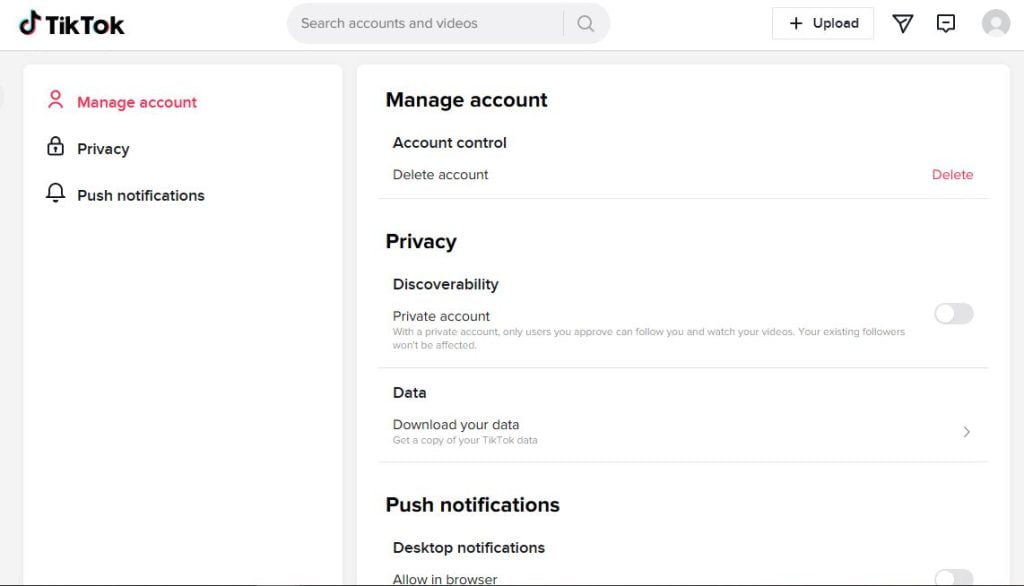This screenshot has height=586, width=1024.
Task: Click the lock icon beside Privacy
Action: 55,147
